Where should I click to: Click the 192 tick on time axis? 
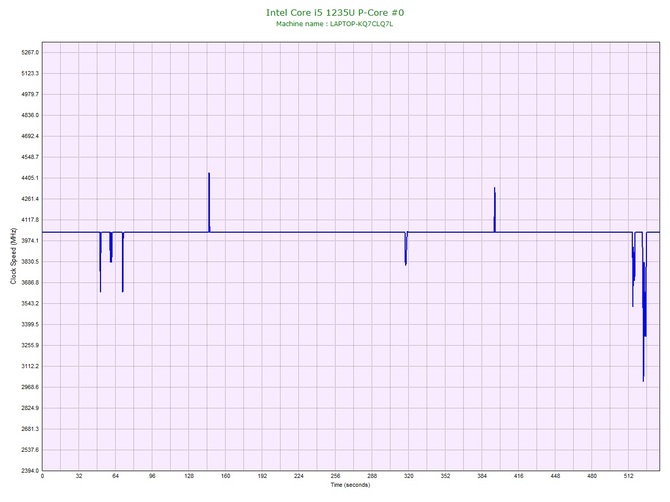pyautogui.click(x=262, y=476)
